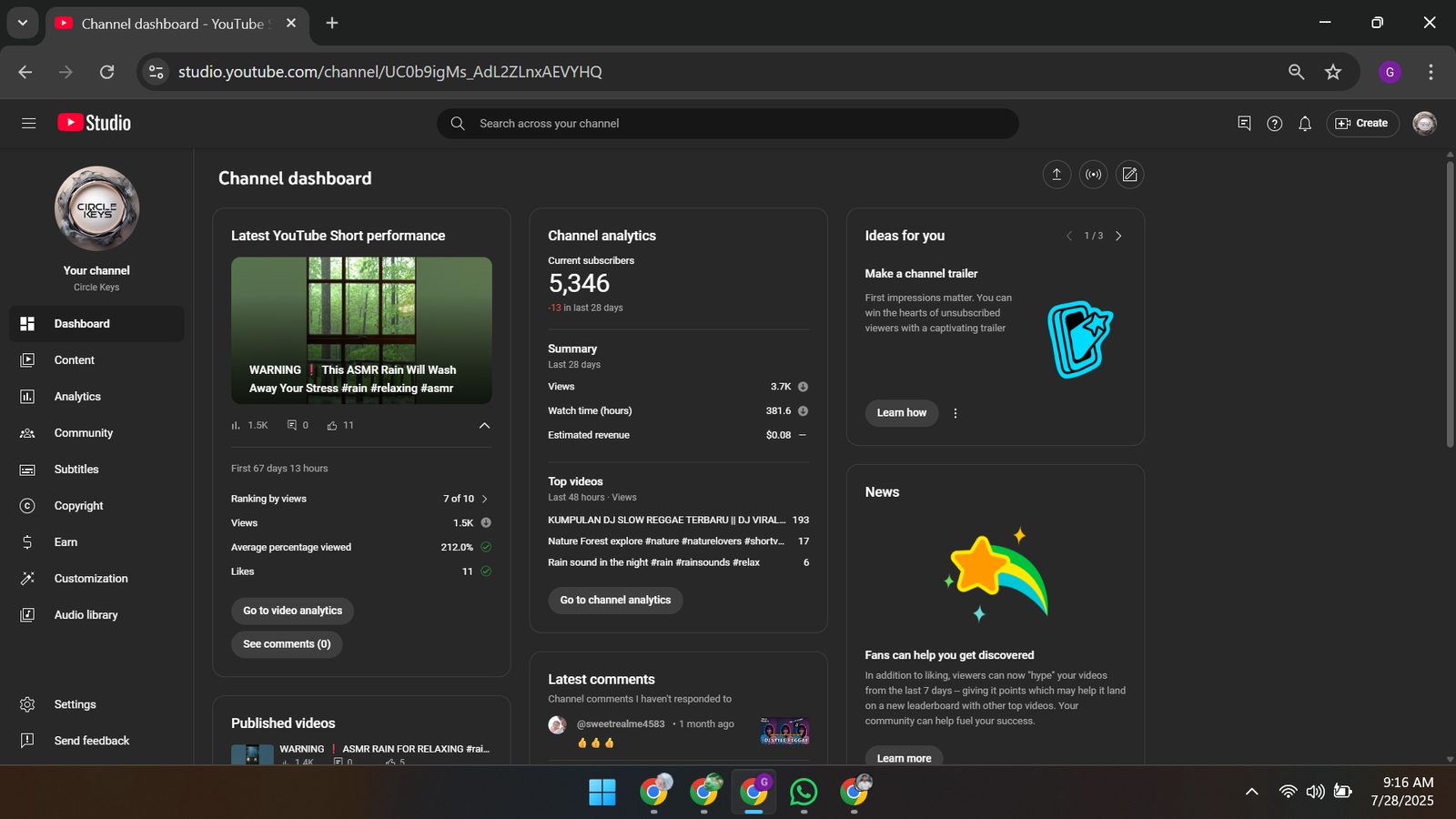The image size is (1456, 819).
Task: Click the Create post icon on dashboard
Action: (x=1129, y=175)
